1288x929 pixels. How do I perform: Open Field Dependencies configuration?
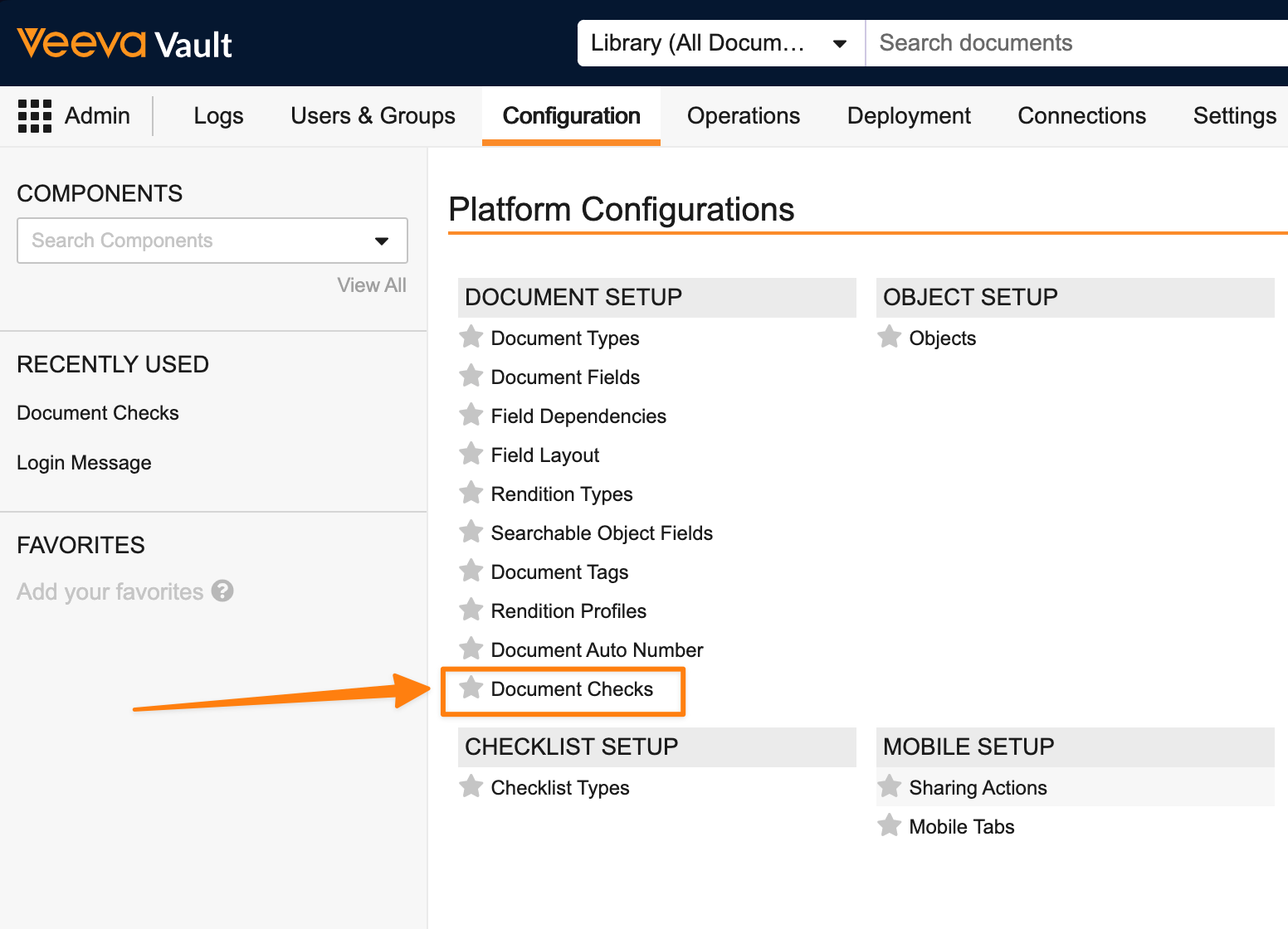(x=578, y=416)
